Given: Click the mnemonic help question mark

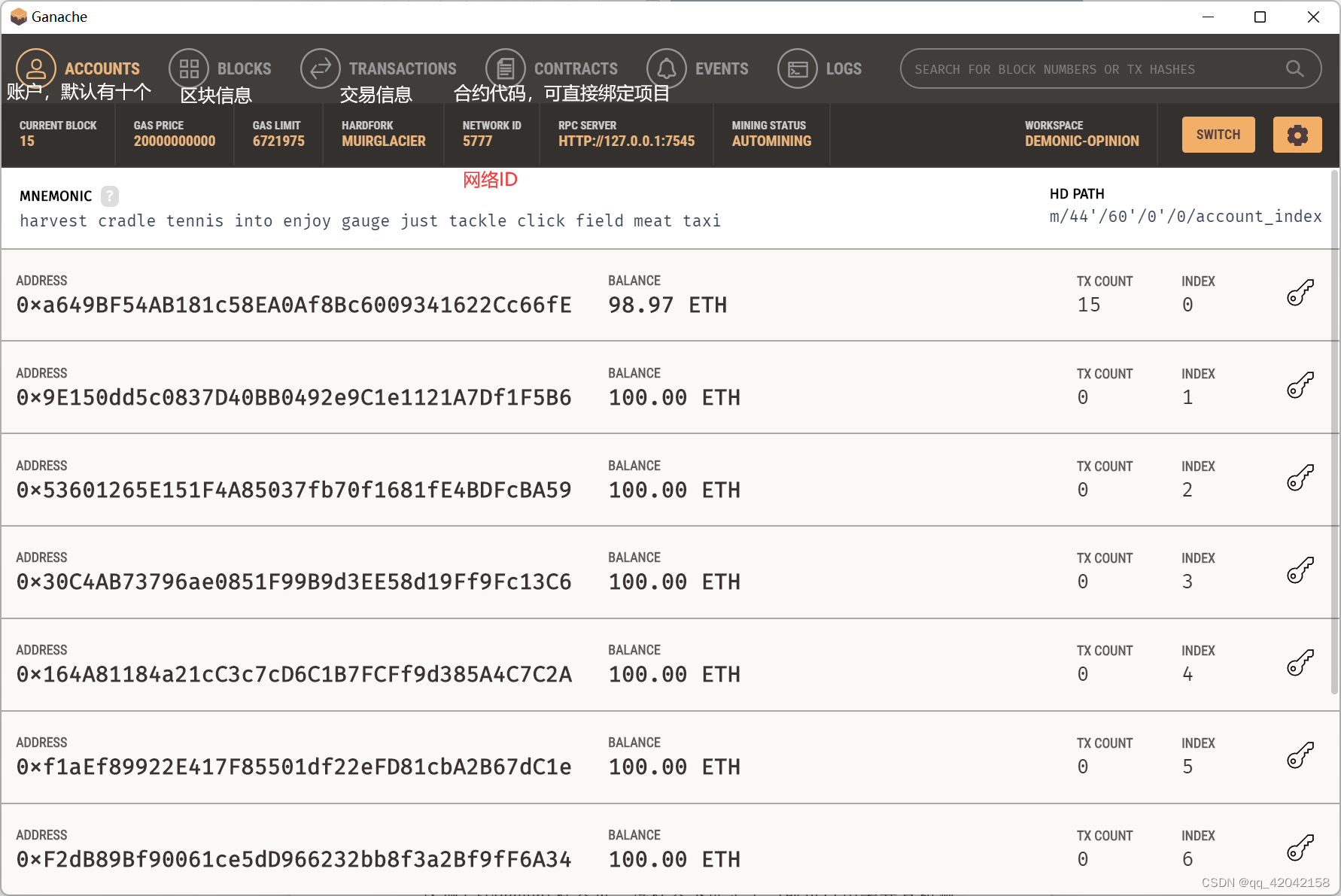Looking at the screenshot, I should pyautogui.click(x=110, y=196).
